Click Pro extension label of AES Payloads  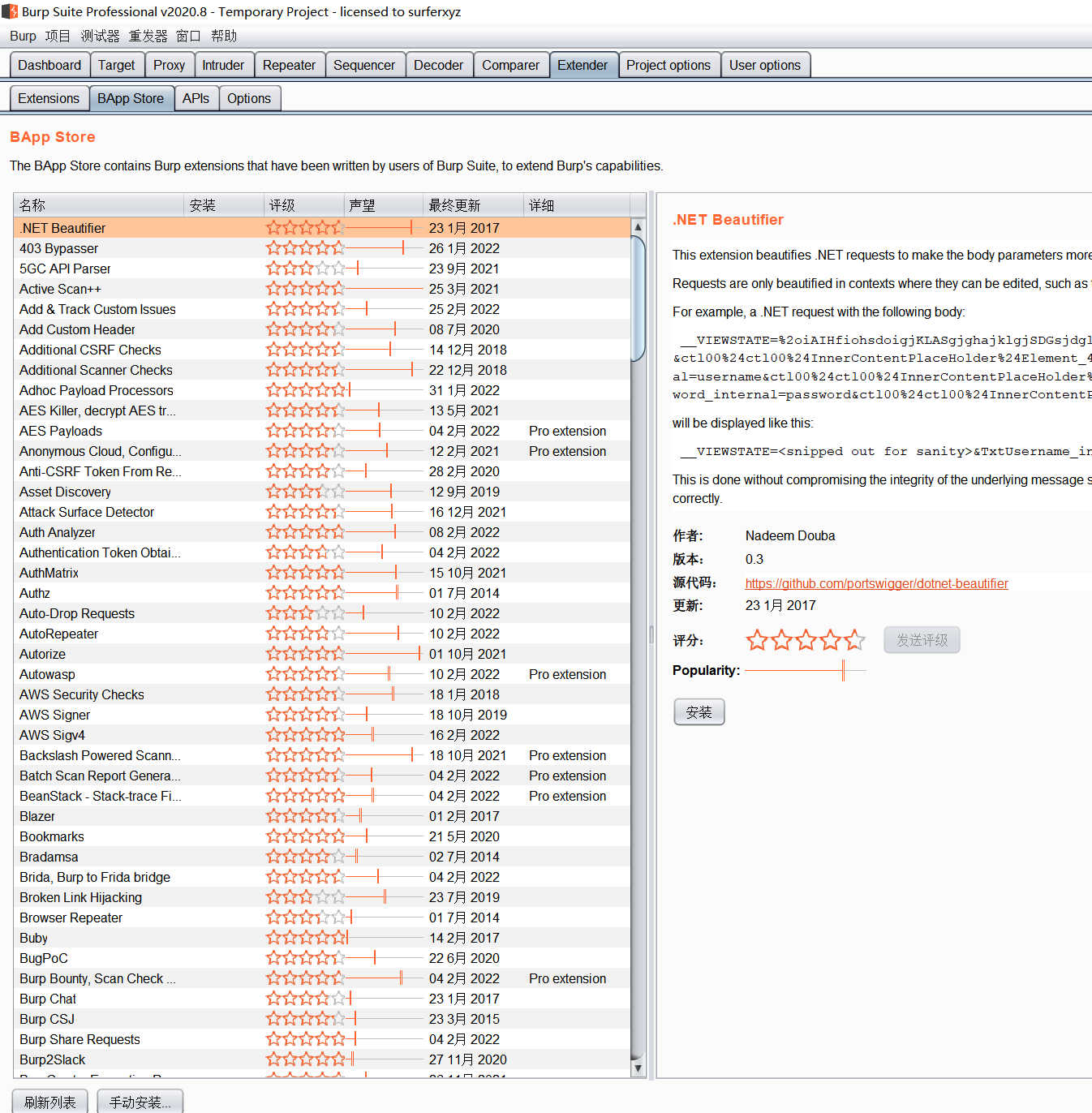click(567, 431)
